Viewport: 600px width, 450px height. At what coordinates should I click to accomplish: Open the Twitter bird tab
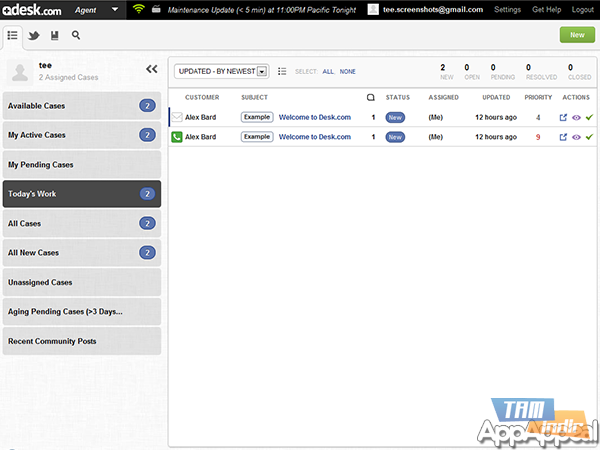click(34, 36)
